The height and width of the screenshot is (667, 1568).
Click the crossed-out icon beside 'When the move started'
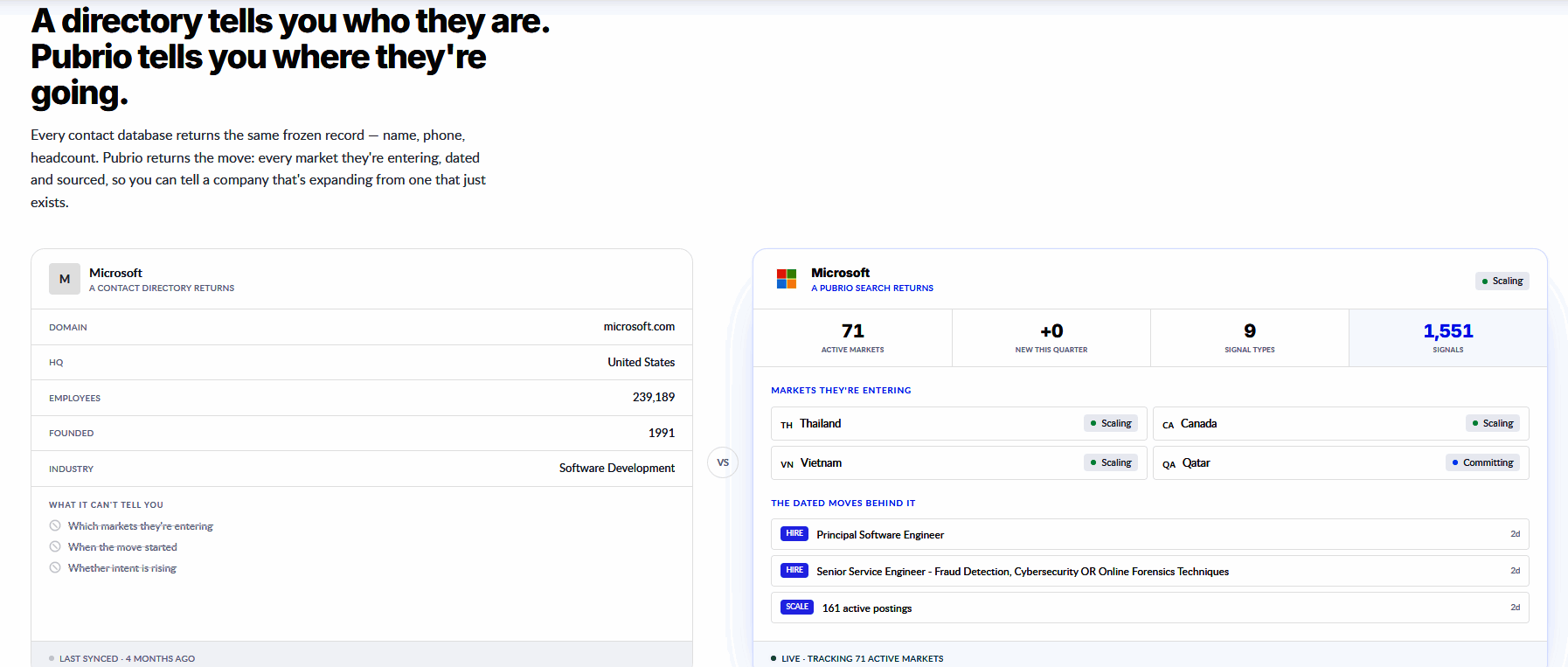click(x=55, y=546)
